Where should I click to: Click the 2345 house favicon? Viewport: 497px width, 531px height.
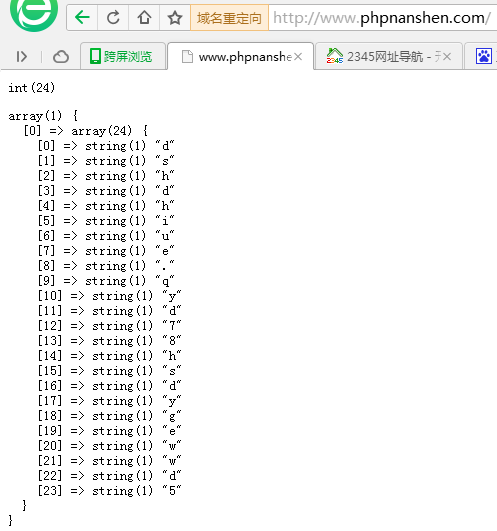point(334,56)
